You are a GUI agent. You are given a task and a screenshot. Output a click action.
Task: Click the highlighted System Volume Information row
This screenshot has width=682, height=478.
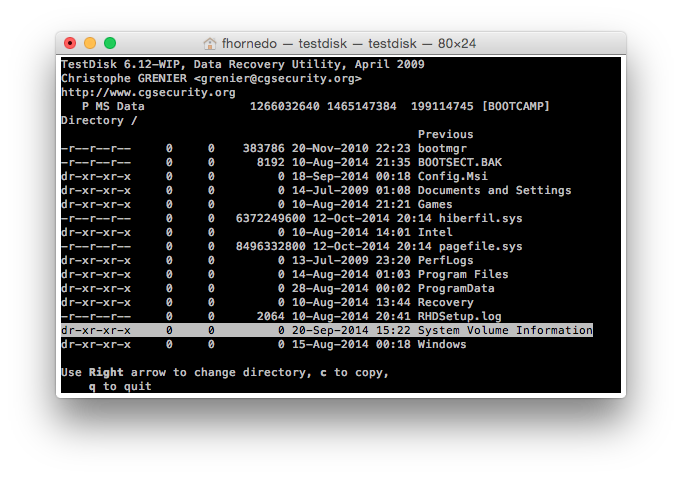click(327, 330)
